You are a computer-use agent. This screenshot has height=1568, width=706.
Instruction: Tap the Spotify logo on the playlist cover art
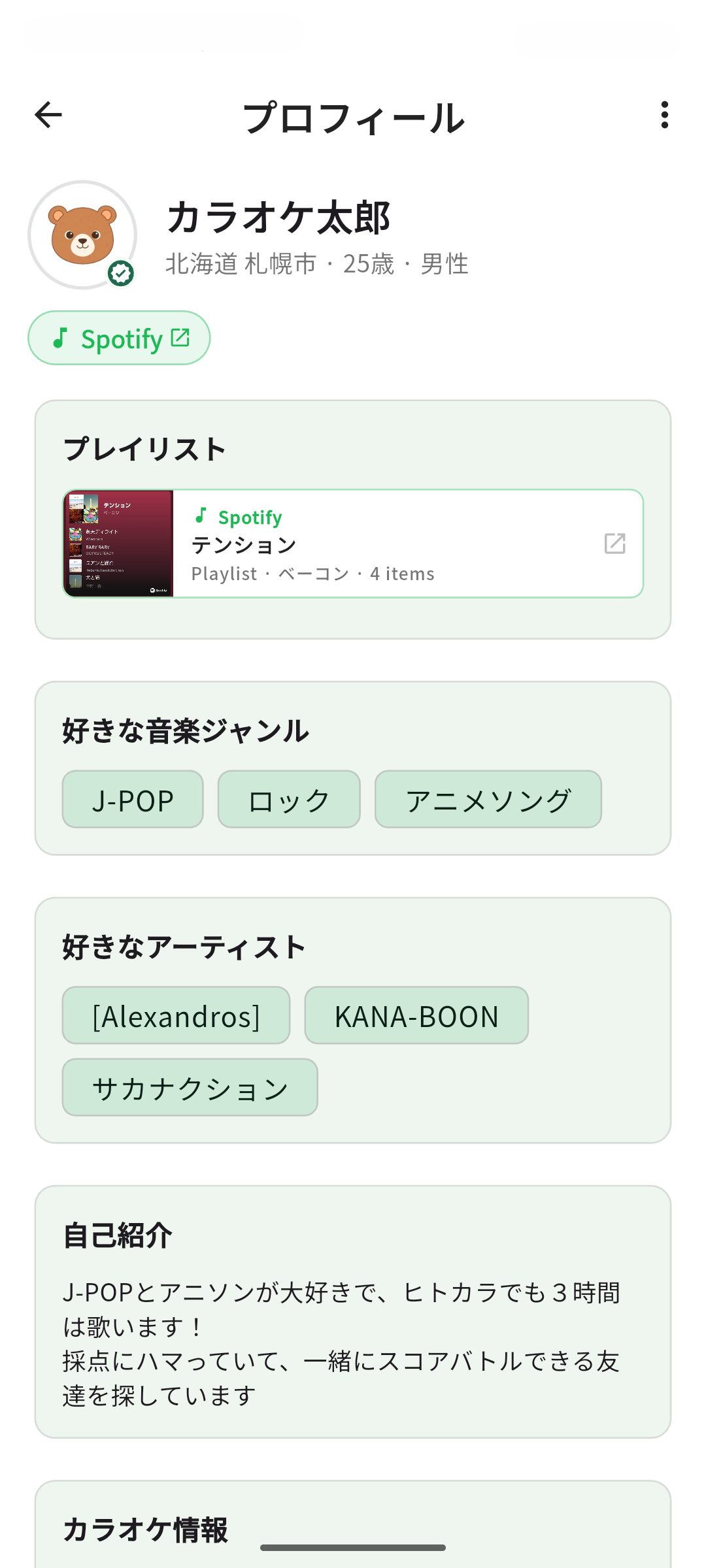157,588
